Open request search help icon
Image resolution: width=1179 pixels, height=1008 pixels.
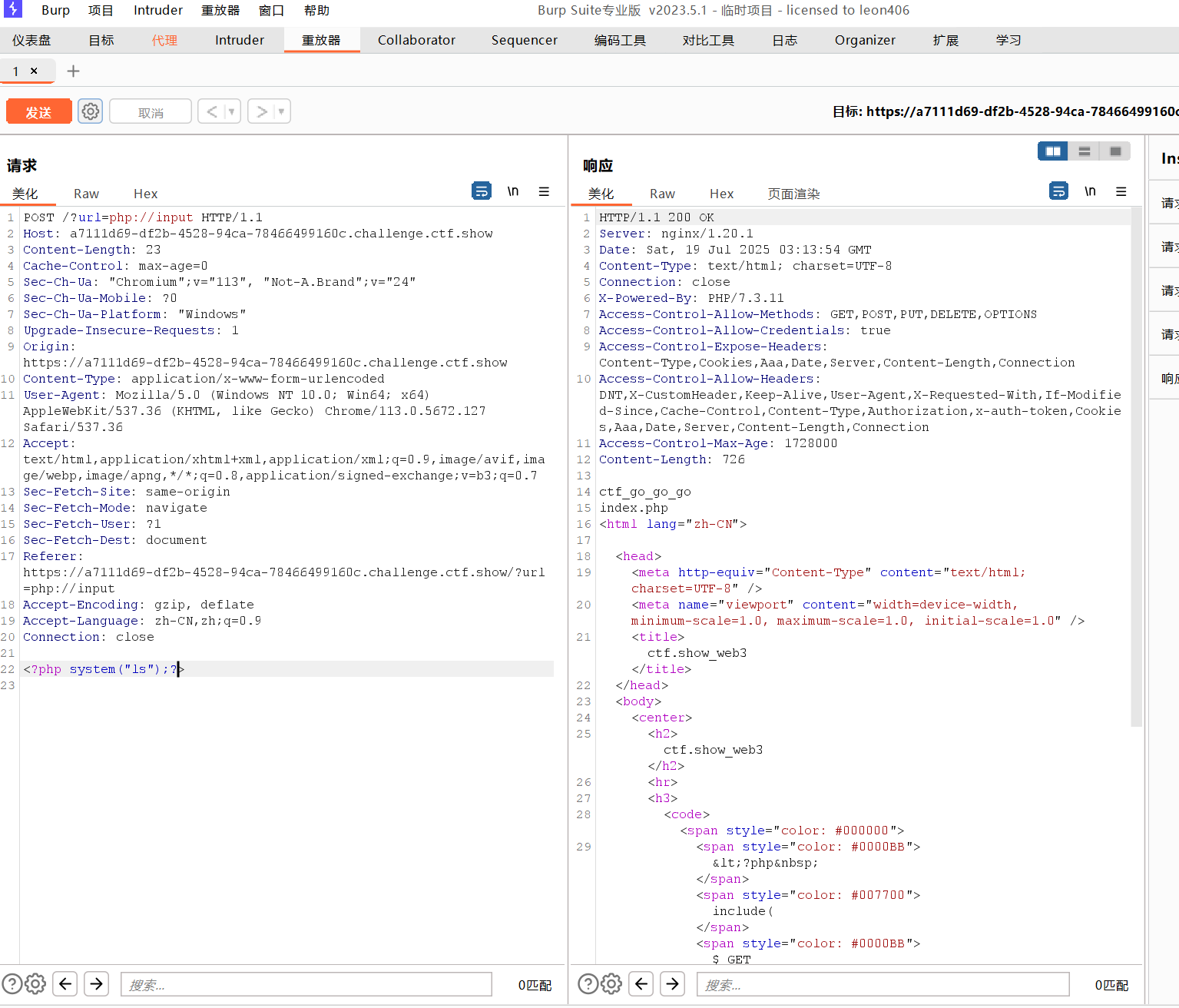[12, 983]
